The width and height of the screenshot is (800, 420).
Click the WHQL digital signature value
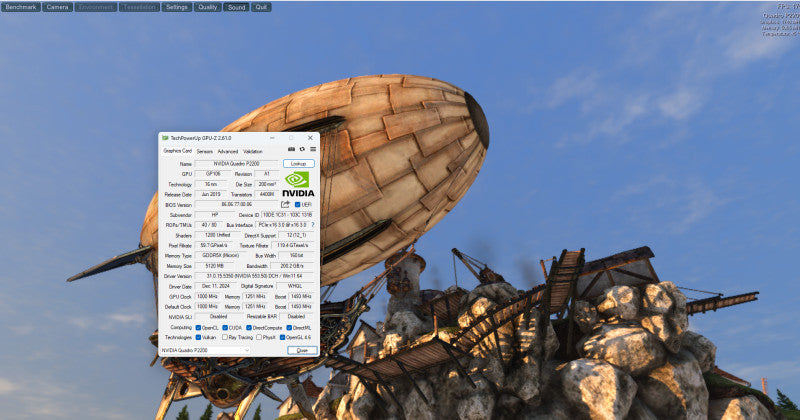(x=295, y=286)
